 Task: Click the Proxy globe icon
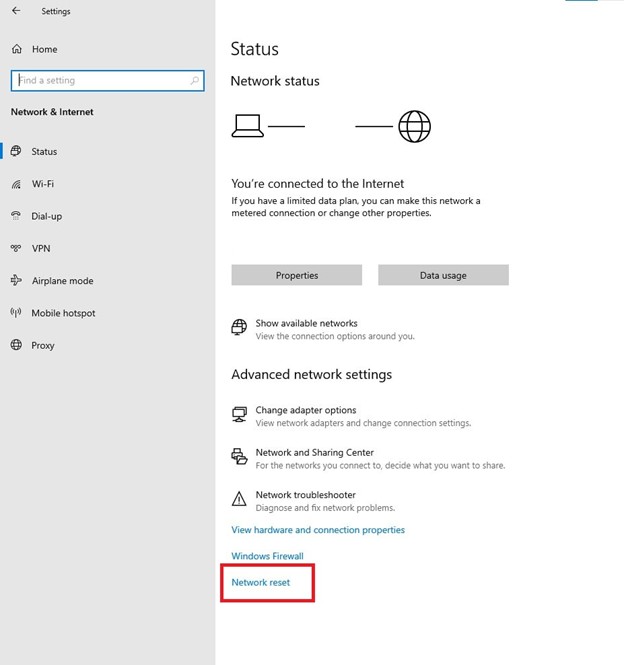coord(16,345)
